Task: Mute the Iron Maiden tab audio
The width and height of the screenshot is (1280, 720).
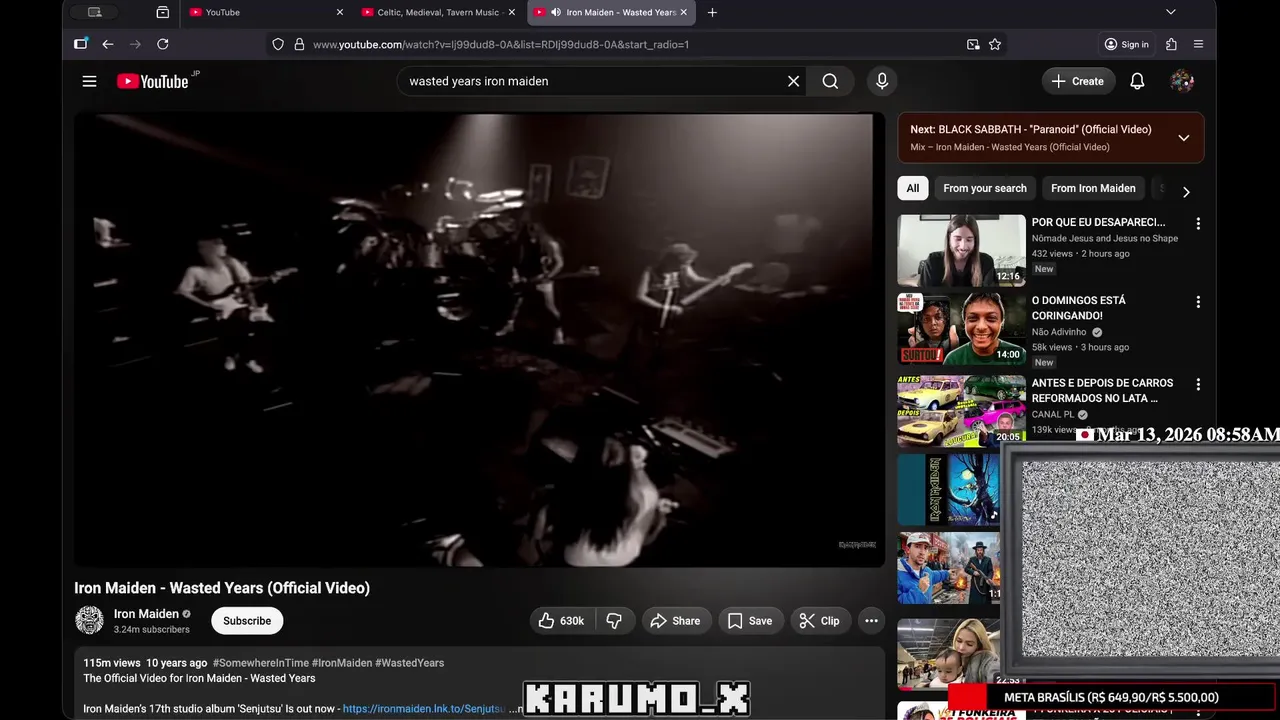Action: pos(555,12)
